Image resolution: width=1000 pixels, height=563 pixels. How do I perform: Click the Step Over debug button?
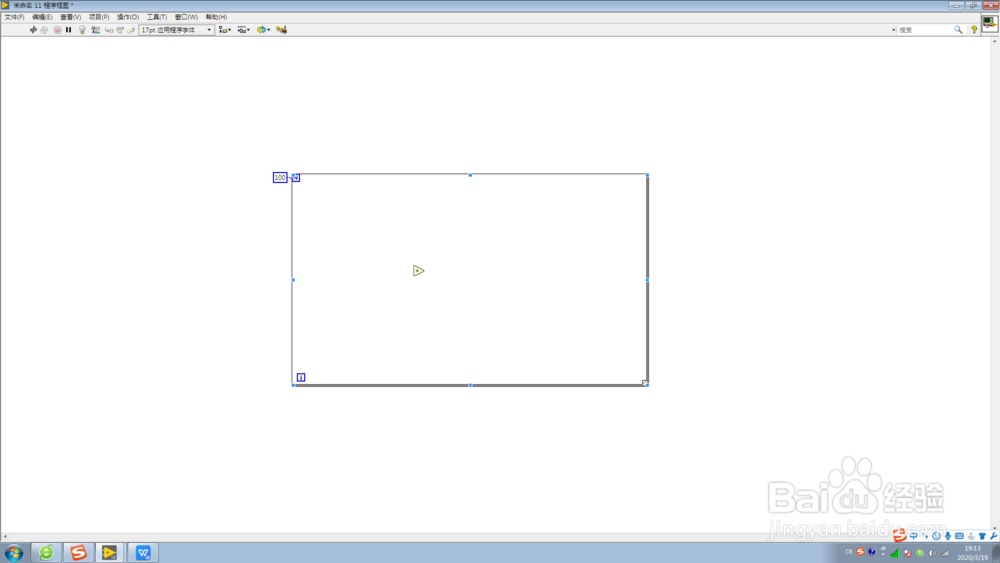click(120, 30)
